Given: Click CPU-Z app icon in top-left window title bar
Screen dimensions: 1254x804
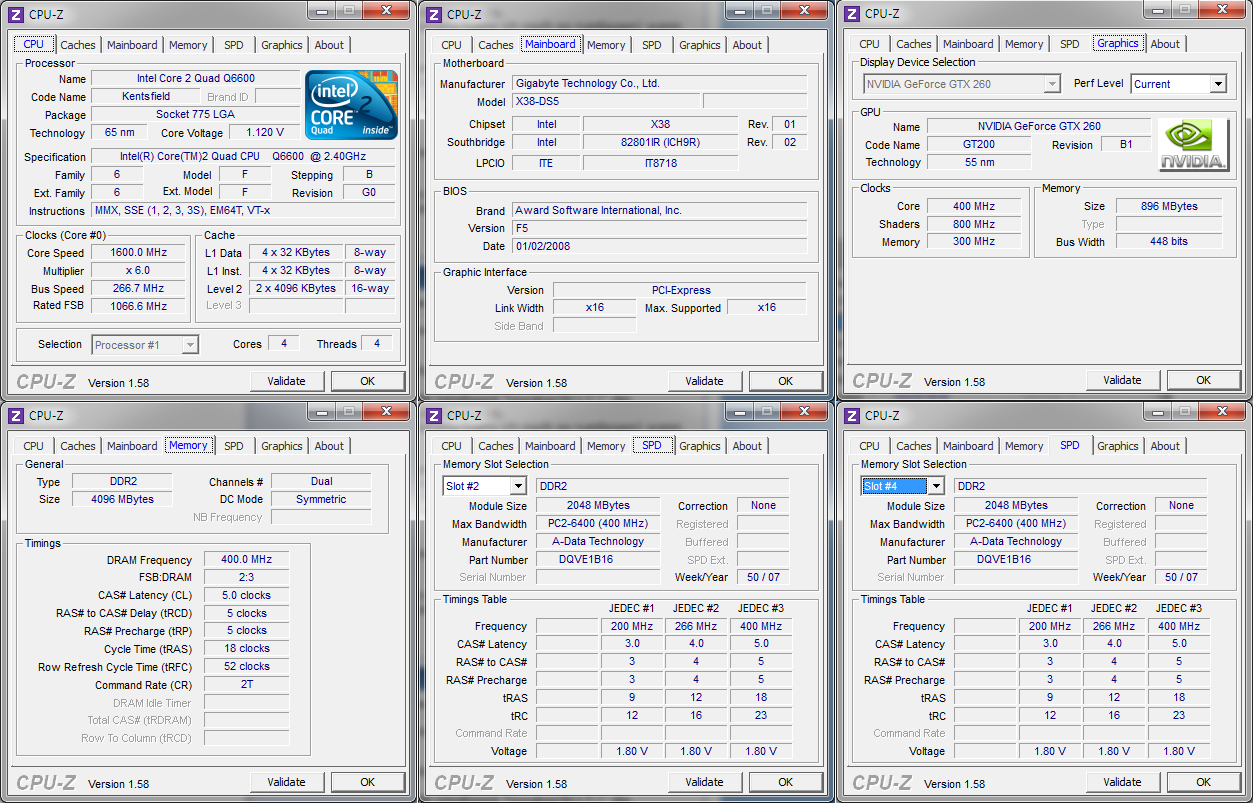Looking at the screenshot, I should point(16,13).
